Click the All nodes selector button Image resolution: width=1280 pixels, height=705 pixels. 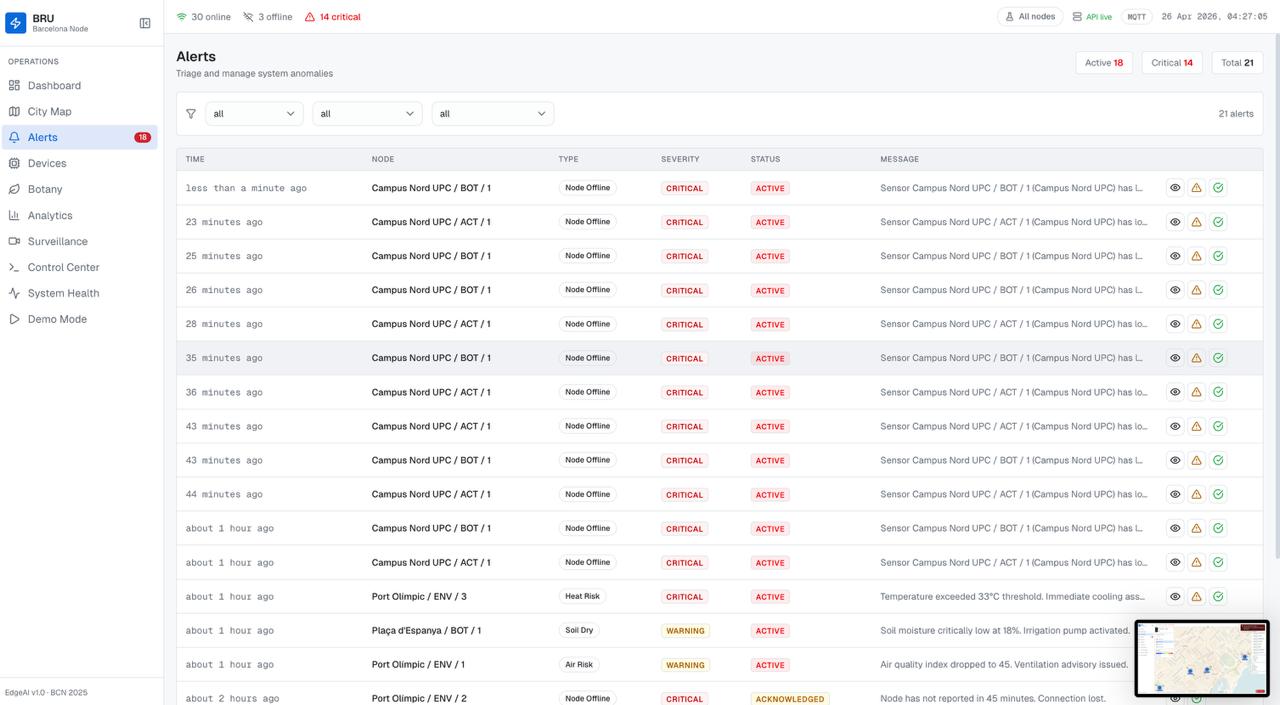pos(1030,17)
